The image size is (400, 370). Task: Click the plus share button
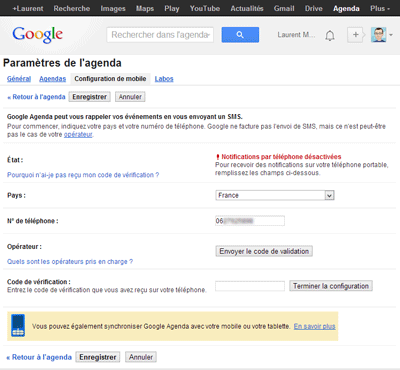click(356, 35)
